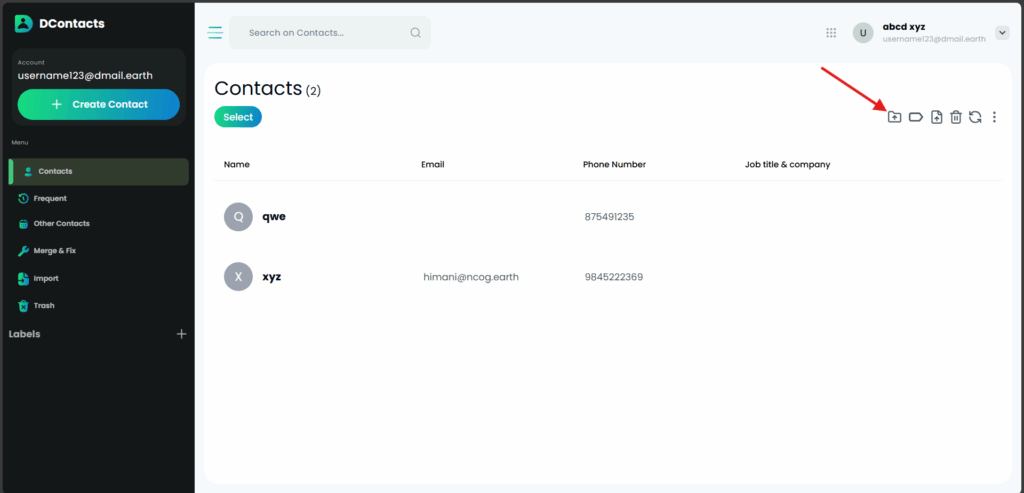This screenshot has height=493, width=1024.
Task: Click the X avatar for contact xyz
Action: tap(238, 277)
